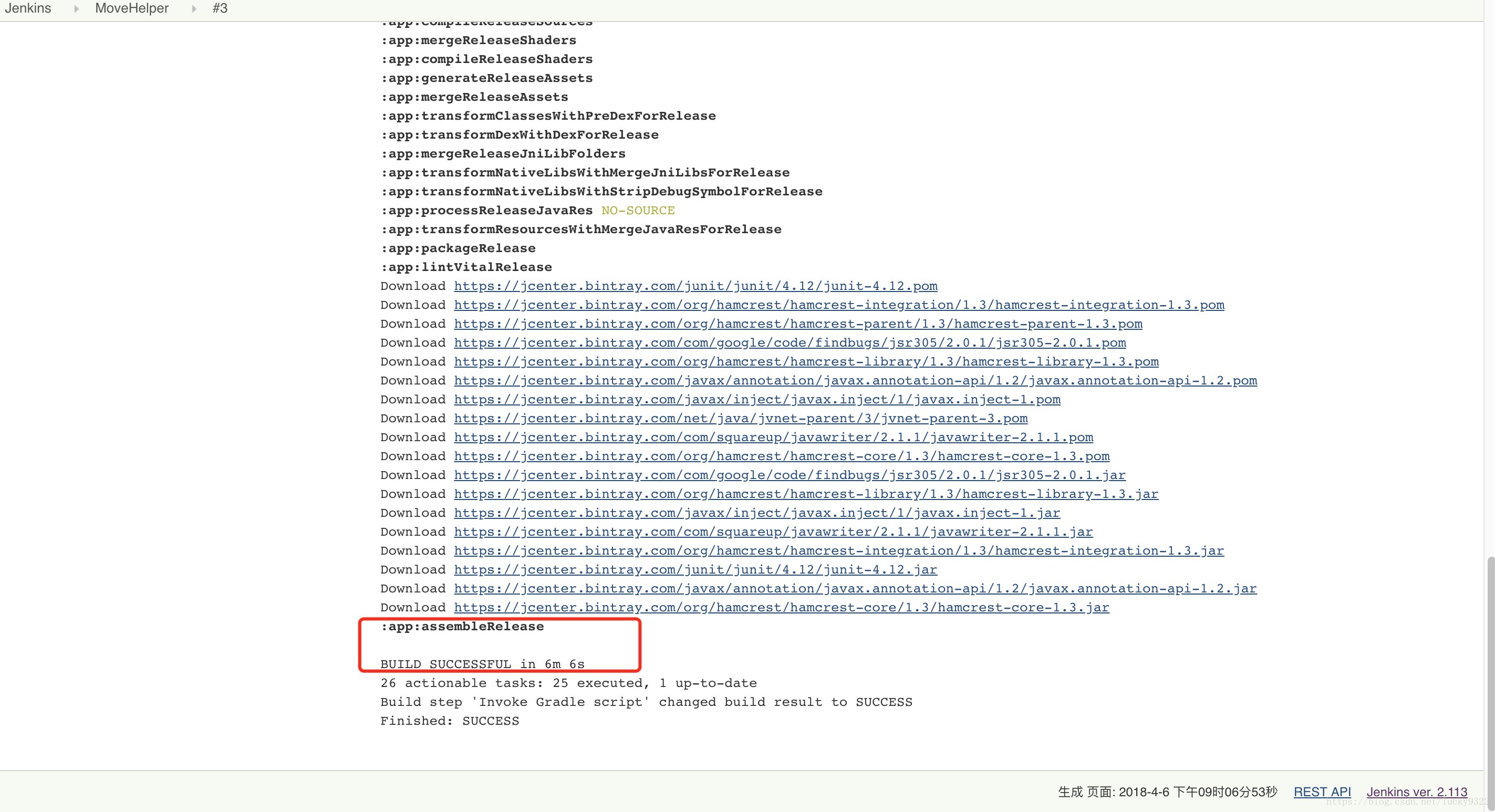Open build #3 breadcrumb
Image resolution: width=1495 pixels, height=812 pixels.
click(220, 8)
